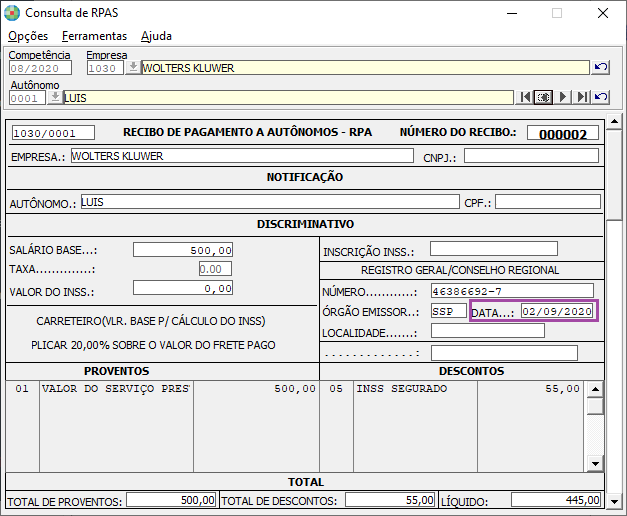Select provento value 500,00 in the grid
The image size is (627, 516).
click(x=295, y=388)
